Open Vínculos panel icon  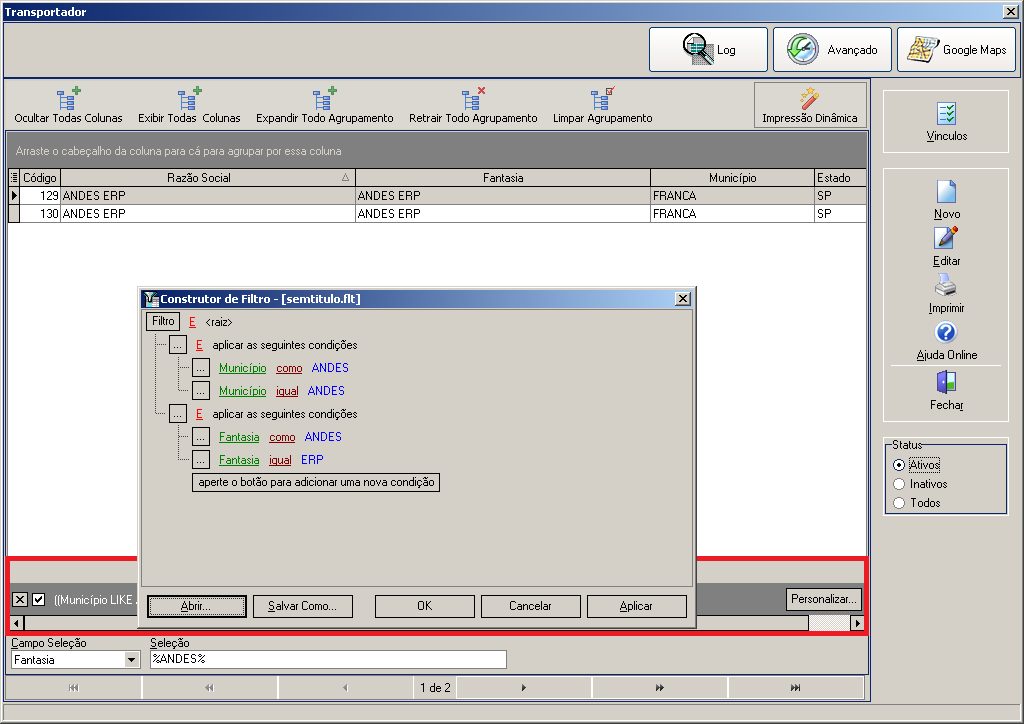[x=946, y=114]
